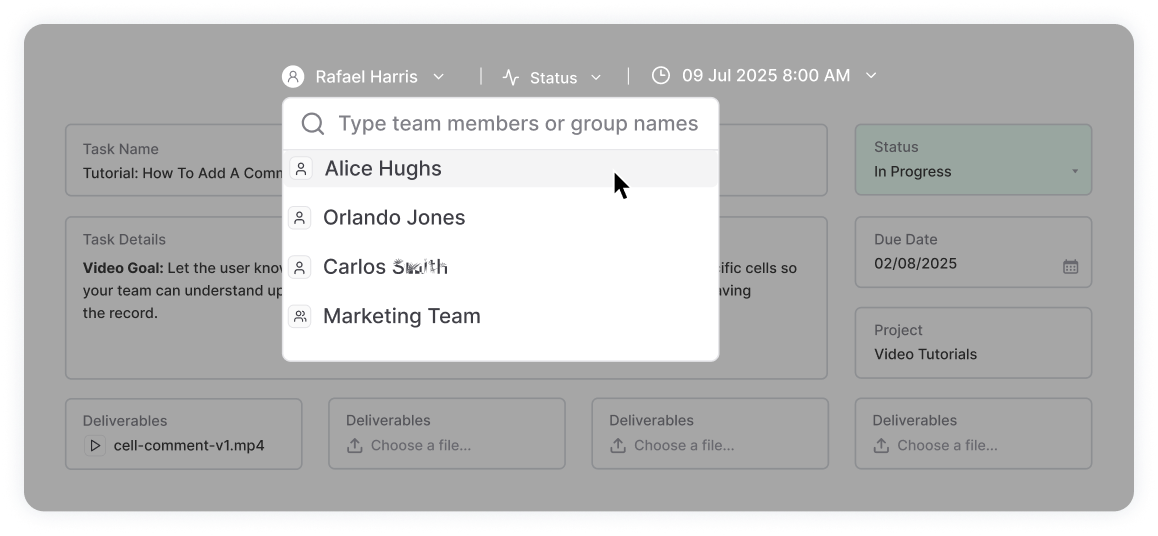Screen dimensions: 1158x536
Task: Focus the team members search field
Action: pos(518,124)
